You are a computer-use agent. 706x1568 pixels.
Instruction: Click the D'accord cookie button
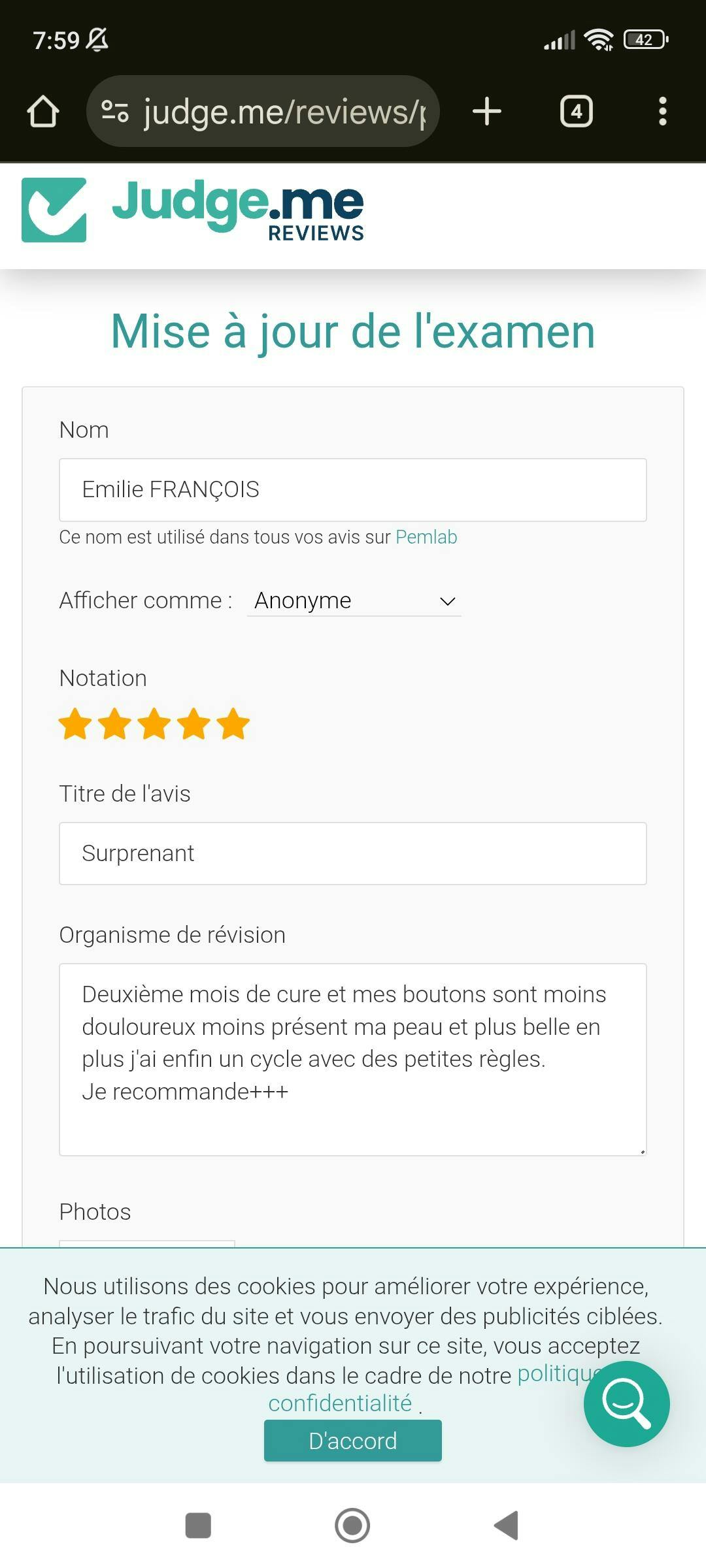pyautogui.click(x=353, y=1441)
